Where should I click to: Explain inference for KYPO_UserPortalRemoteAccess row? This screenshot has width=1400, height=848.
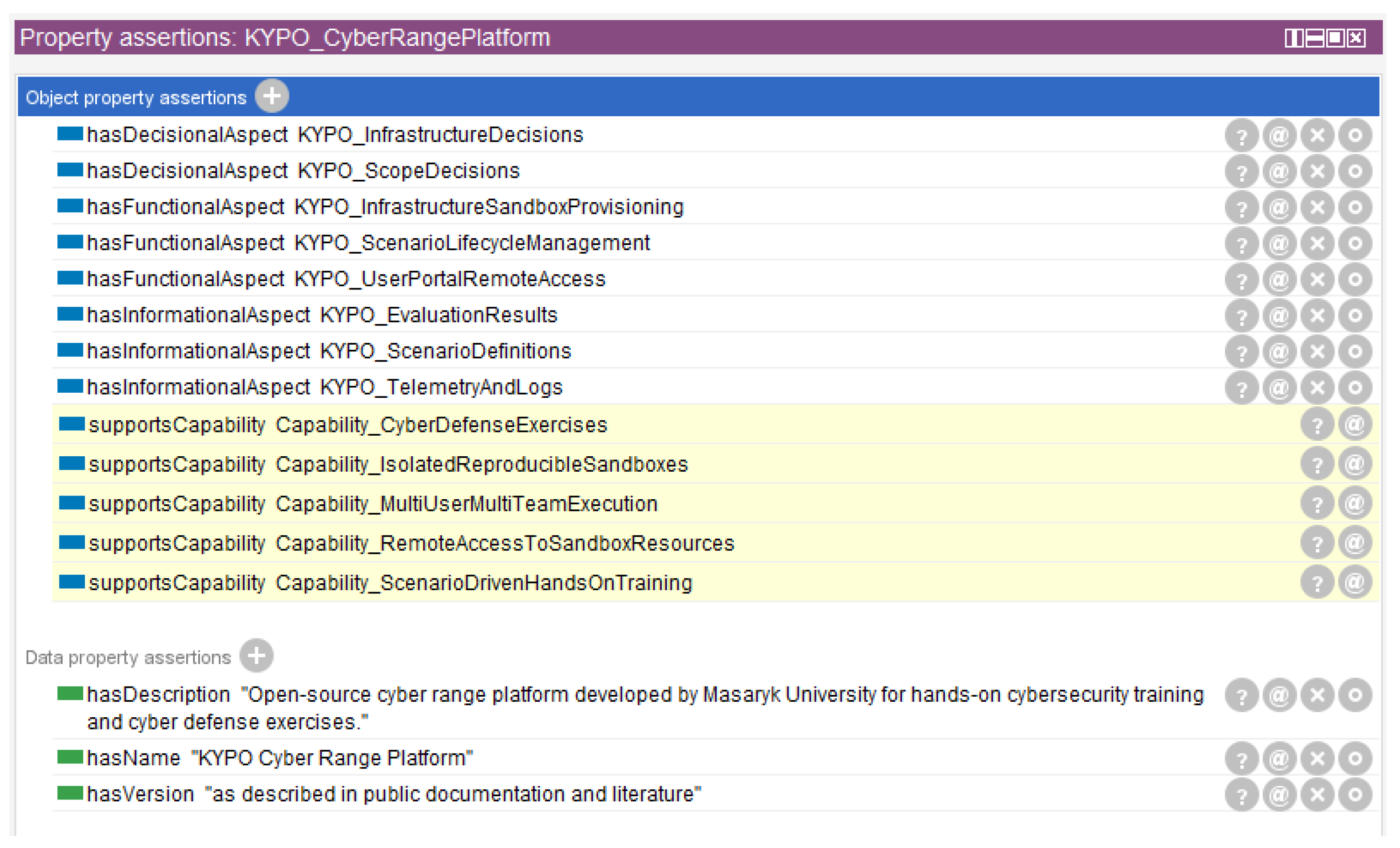pos(1242,279)
